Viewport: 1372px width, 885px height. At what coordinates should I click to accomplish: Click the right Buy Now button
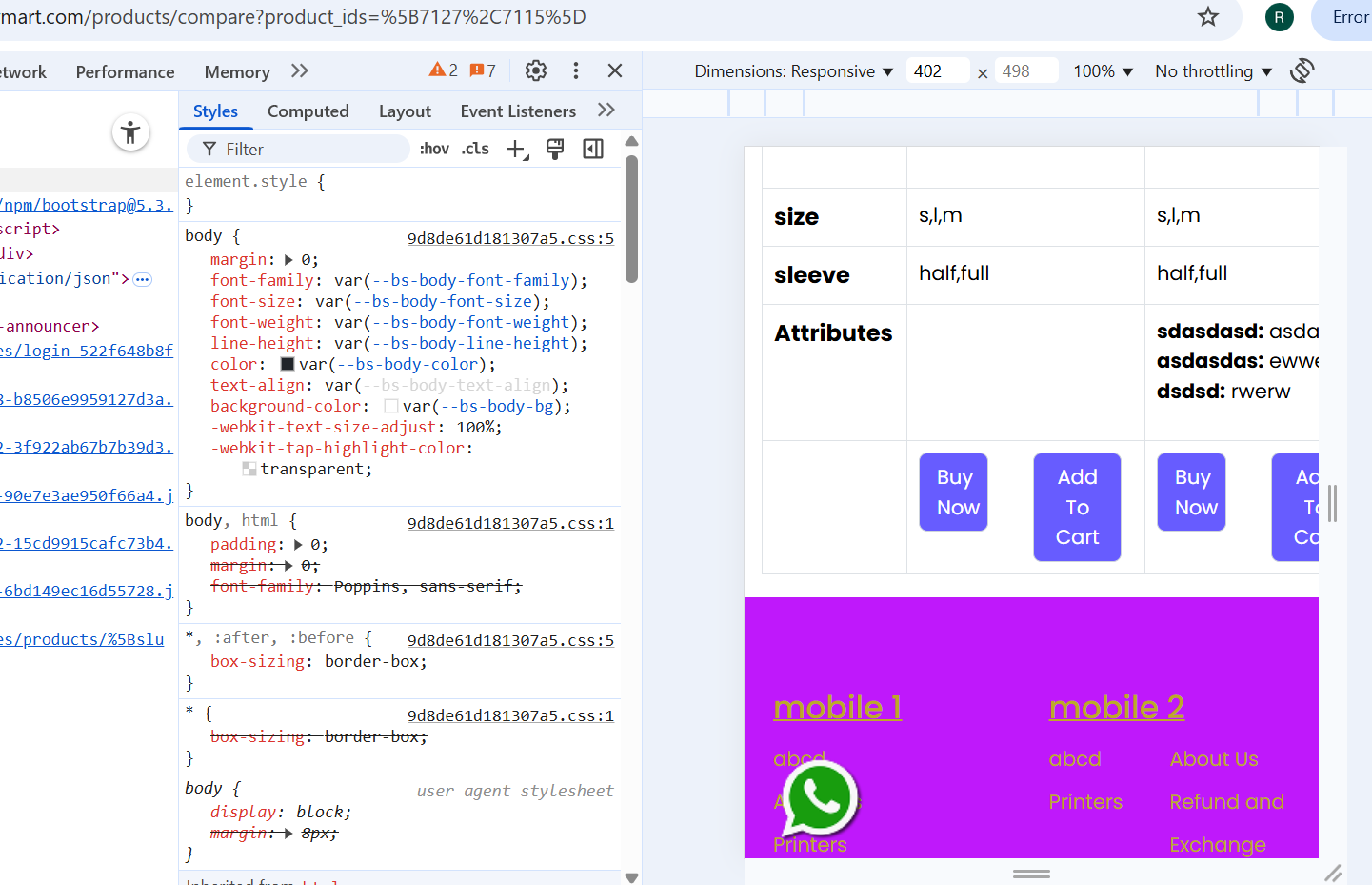(x=1192, y=492)
